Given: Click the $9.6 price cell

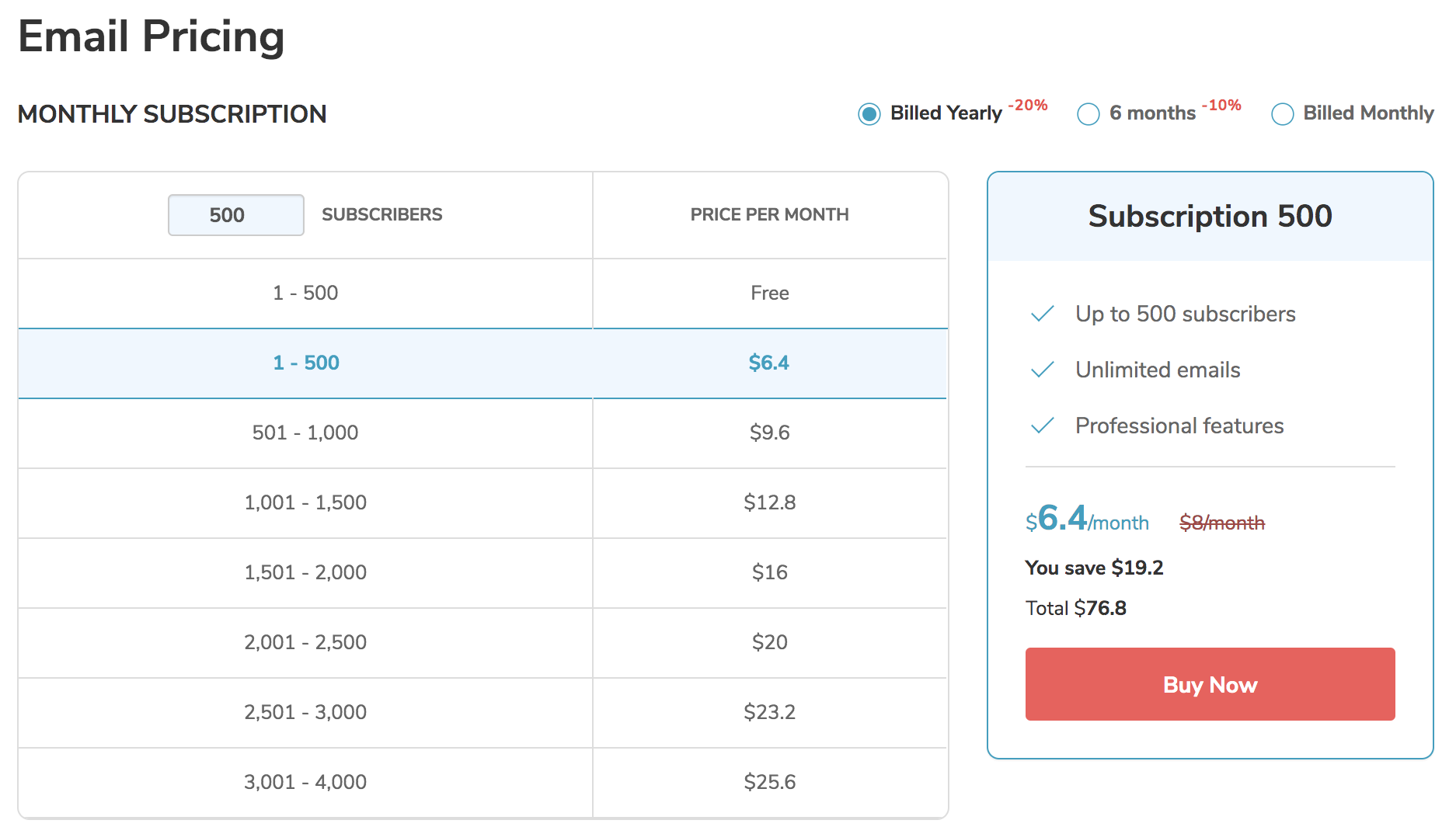Looking at the screenshot, I should pos(769,433).
